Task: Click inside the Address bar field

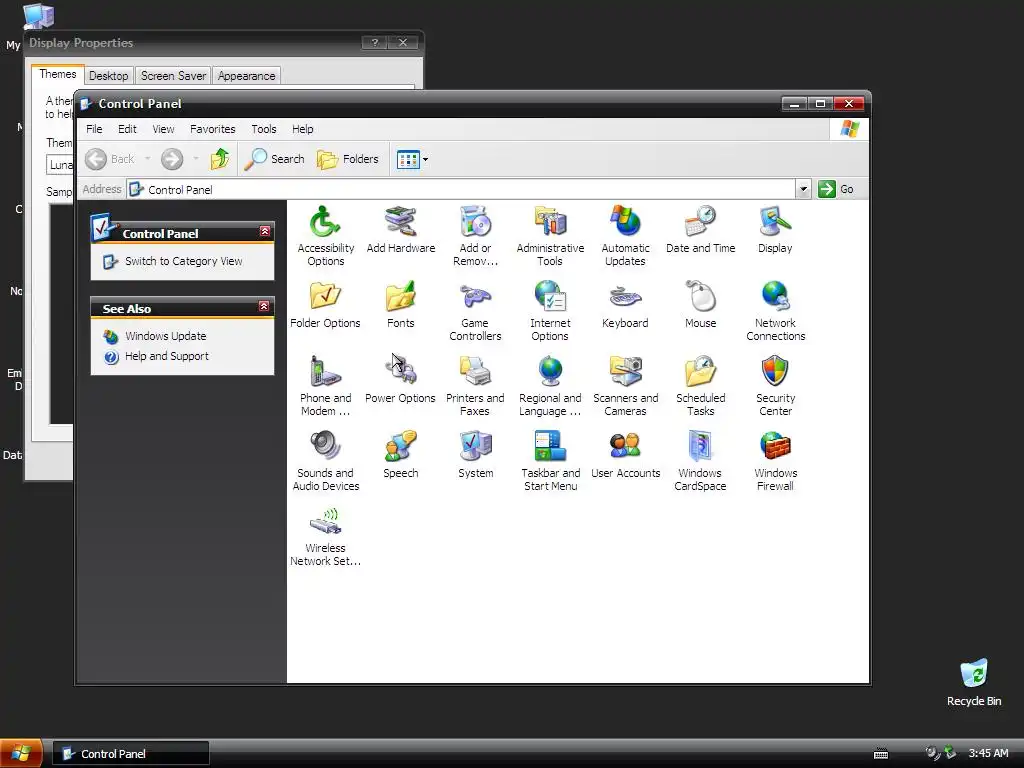Action: coord(461,189)
